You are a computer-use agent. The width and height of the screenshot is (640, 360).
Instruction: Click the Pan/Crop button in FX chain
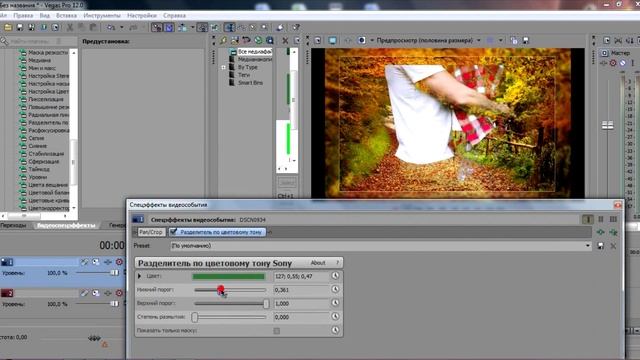(151, 232)
